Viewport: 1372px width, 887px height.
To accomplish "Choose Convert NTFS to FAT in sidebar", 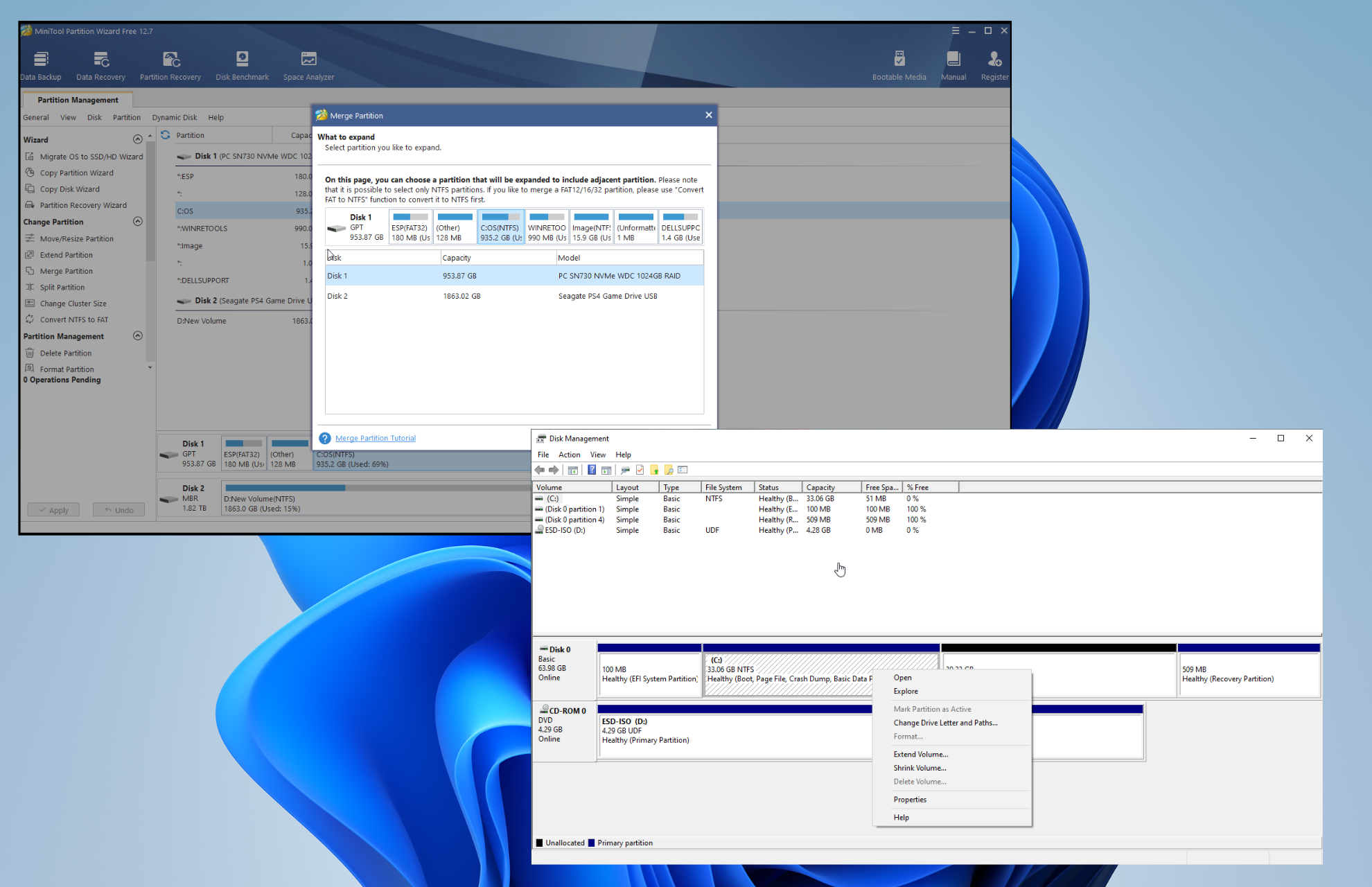I will (x=67, y=319).
